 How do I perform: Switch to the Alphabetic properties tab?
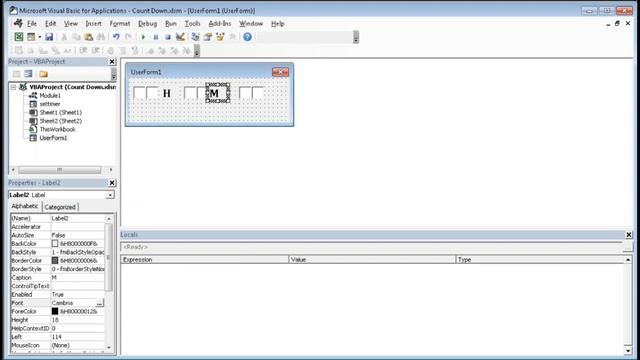25,206
